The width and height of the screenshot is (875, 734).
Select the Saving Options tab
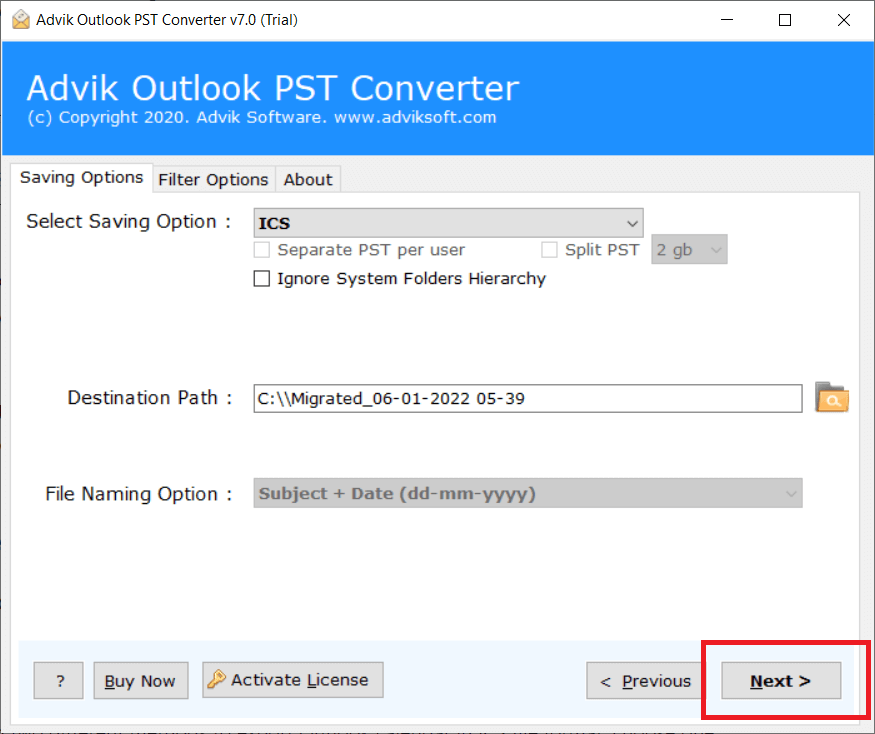(81, 177)
